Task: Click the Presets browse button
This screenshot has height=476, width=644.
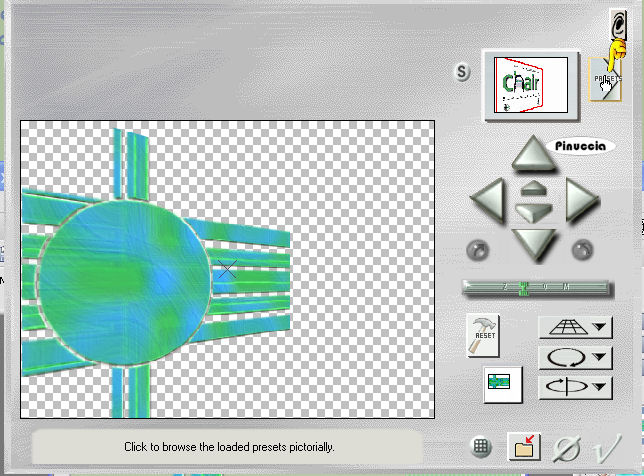Action: 605,79
